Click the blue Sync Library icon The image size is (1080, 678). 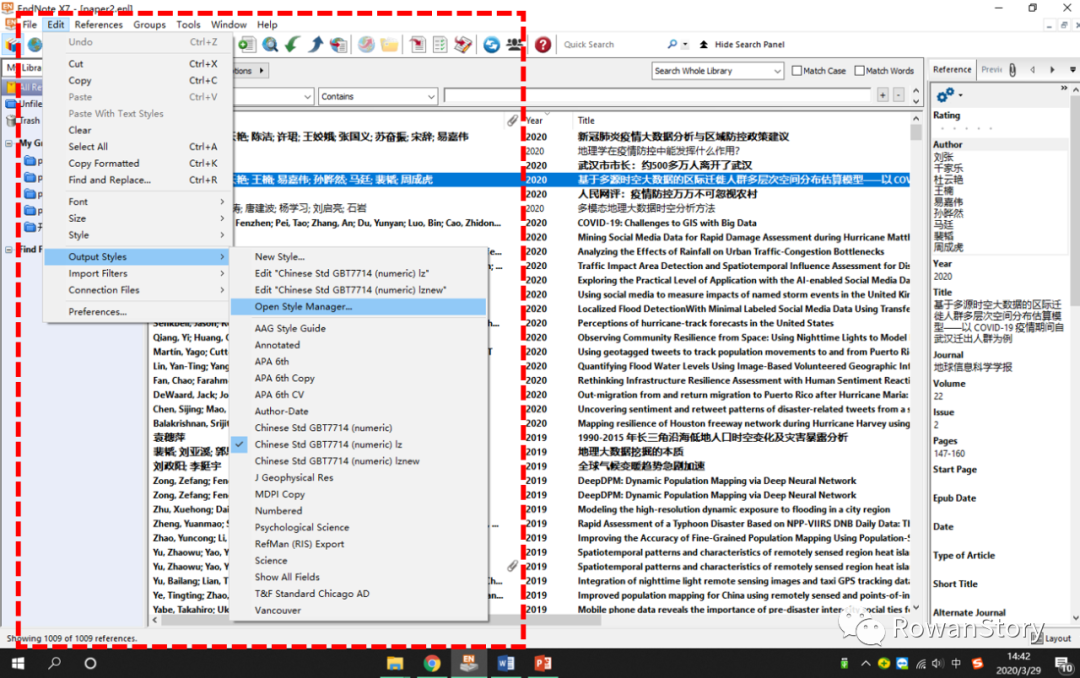tap(491, 45)
